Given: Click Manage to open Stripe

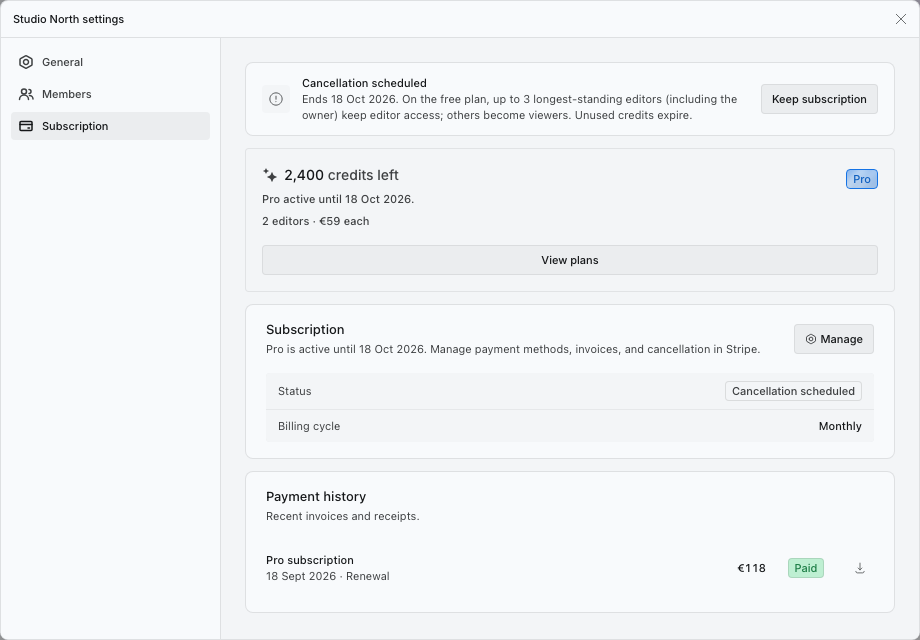Looking at the screenshot, I should (x=834, y=339).
